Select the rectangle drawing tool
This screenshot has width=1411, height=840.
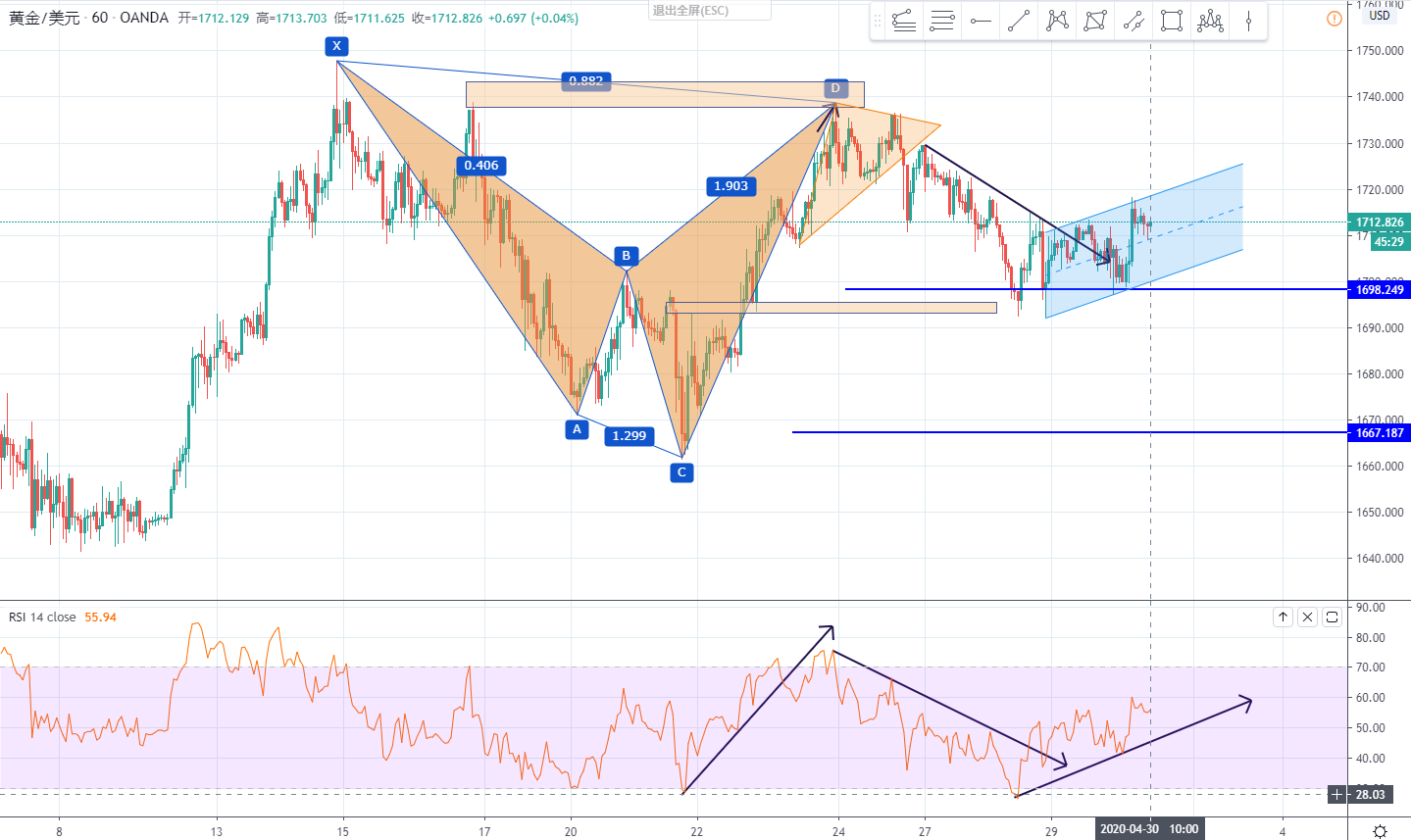pos(1172,21)
